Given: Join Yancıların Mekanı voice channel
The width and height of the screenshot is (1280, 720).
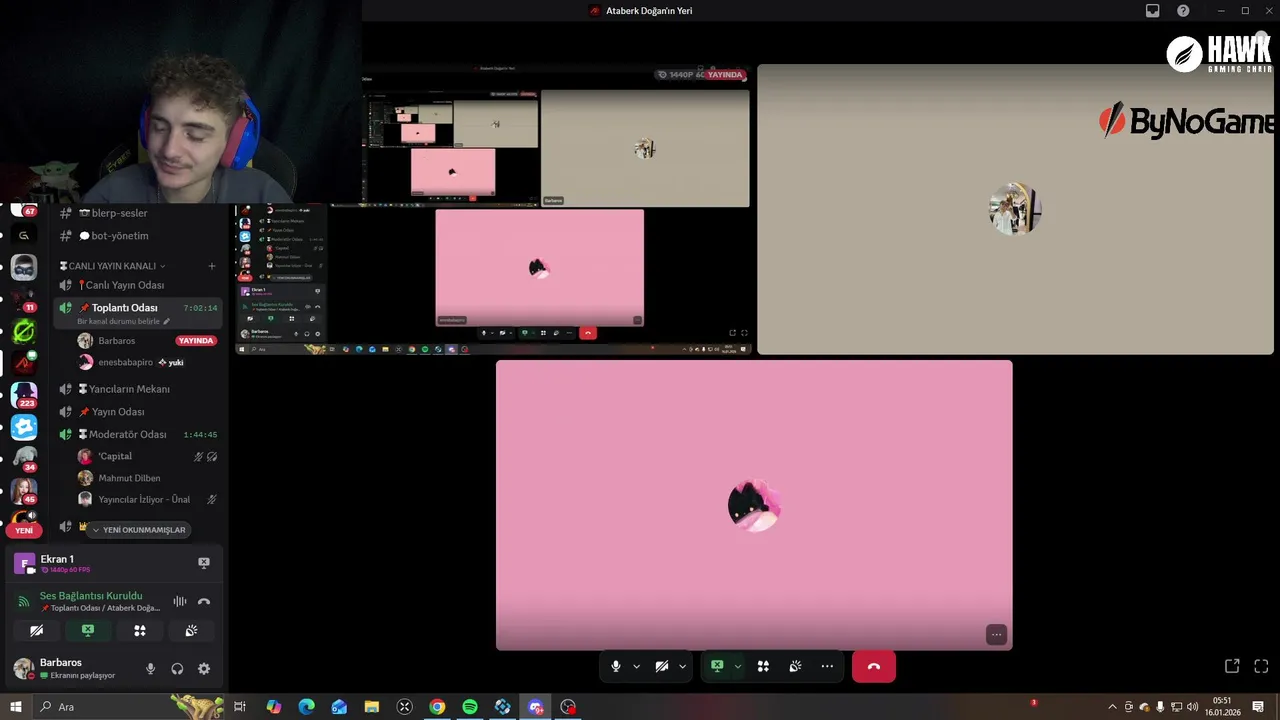Looking at the screenshot, I should click(x=138, y=389).
